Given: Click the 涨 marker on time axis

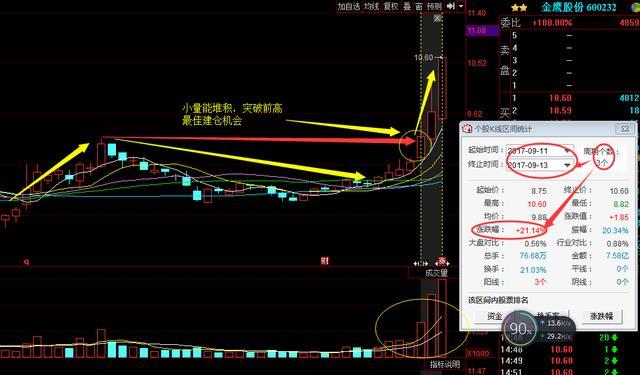Looking at the screenshot, I should (442, 260).
